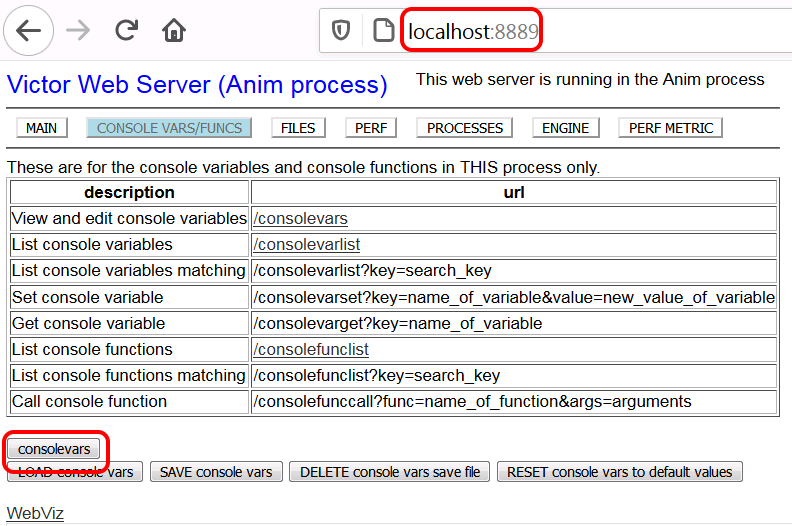The image size is (792, 526).
Task: Open the ENGINE tab
Action: click(x=565, y=128)
